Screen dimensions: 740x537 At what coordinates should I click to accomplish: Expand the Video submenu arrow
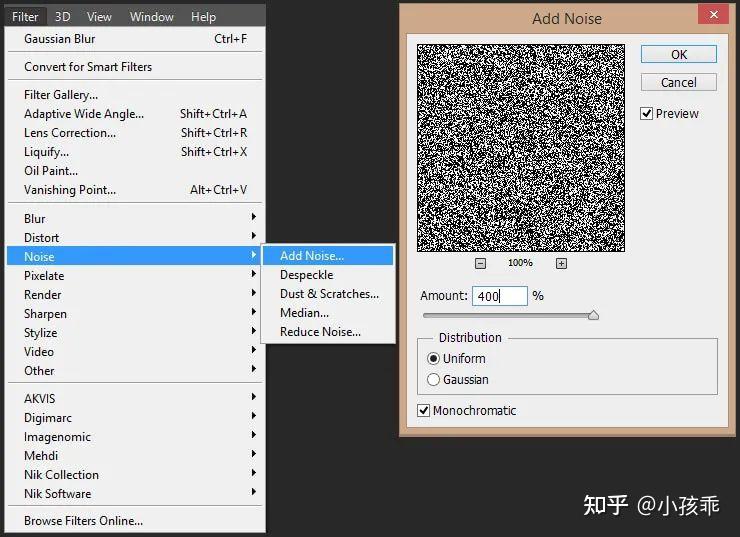(x=253, y=350)
